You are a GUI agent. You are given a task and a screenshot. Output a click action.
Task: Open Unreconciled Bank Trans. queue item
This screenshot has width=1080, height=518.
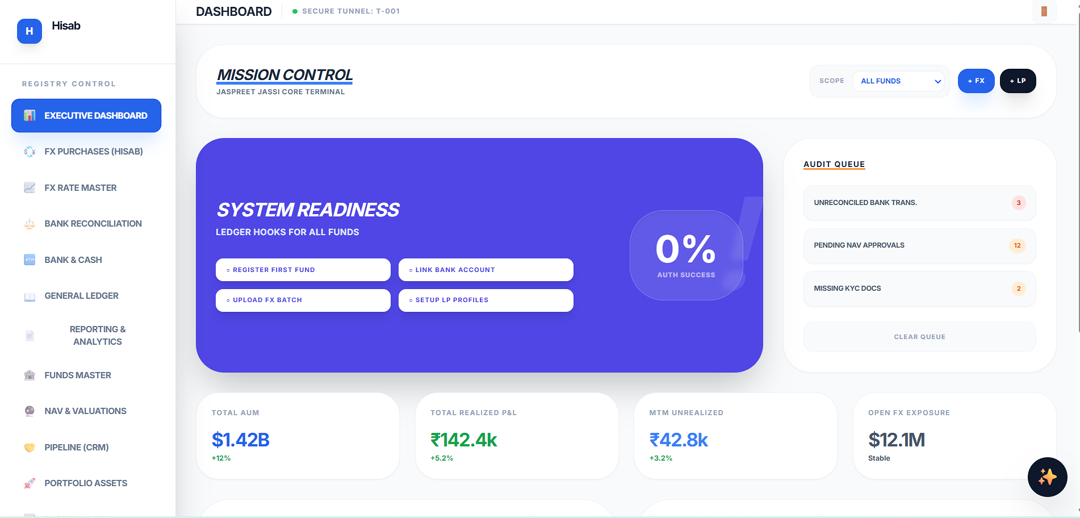point(919,203)
